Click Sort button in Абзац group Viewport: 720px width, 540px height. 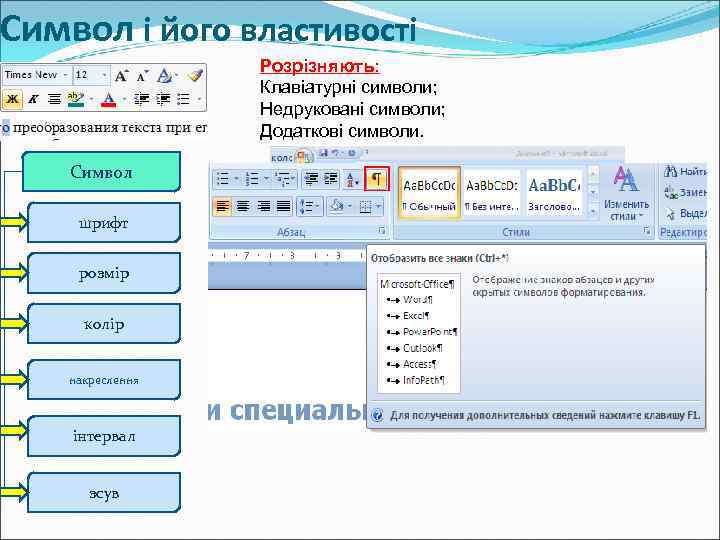[352, 179]
